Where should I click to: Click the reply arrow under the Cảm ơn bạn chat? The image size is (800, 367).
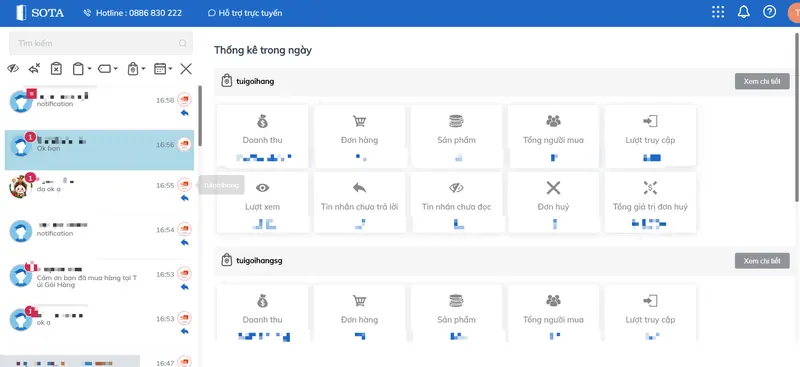[x=185, y=287]
